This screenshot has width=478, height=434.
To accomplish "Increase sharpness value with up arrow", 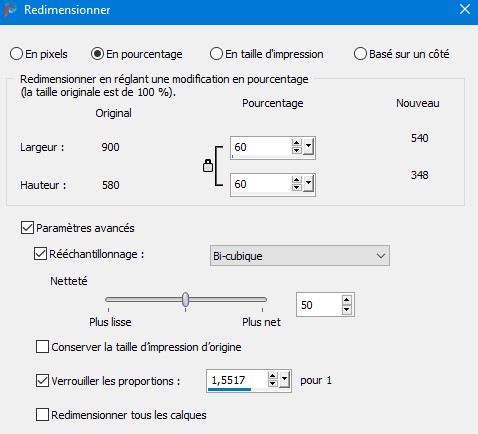I will click(x=347, y=300).
